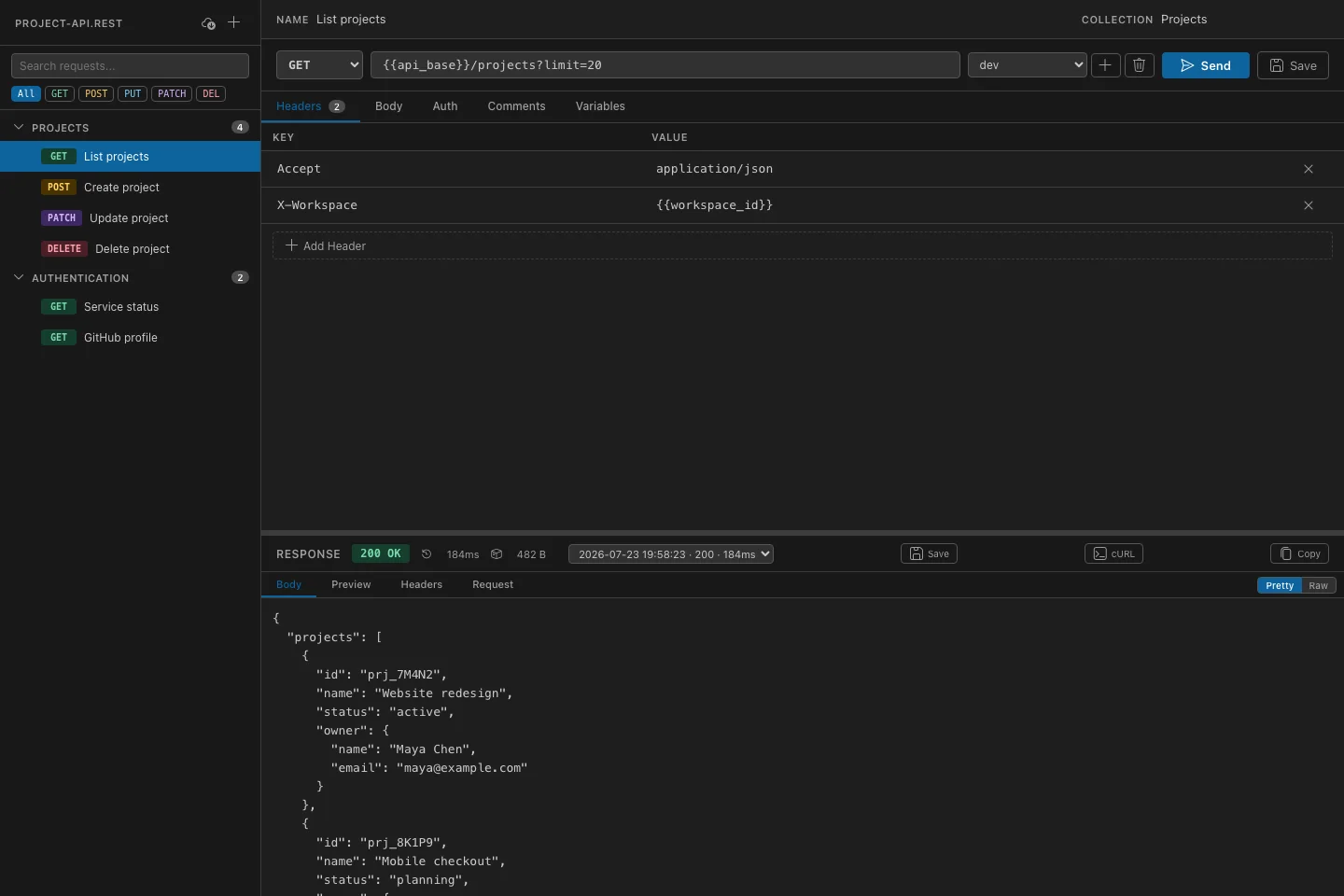
Task: Click the plus icon to add new request
Action: pyautogui.click(x=234, y=22)
